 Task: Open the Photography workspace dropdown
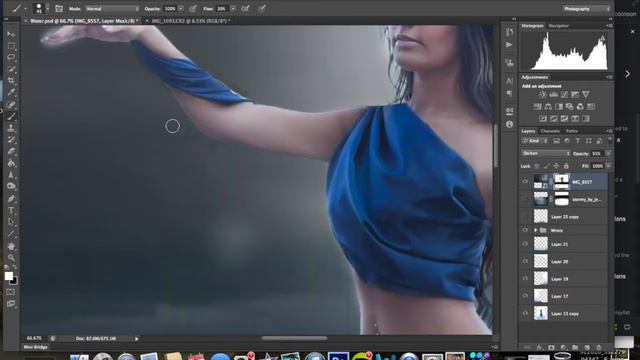click(x=587, y=9)
